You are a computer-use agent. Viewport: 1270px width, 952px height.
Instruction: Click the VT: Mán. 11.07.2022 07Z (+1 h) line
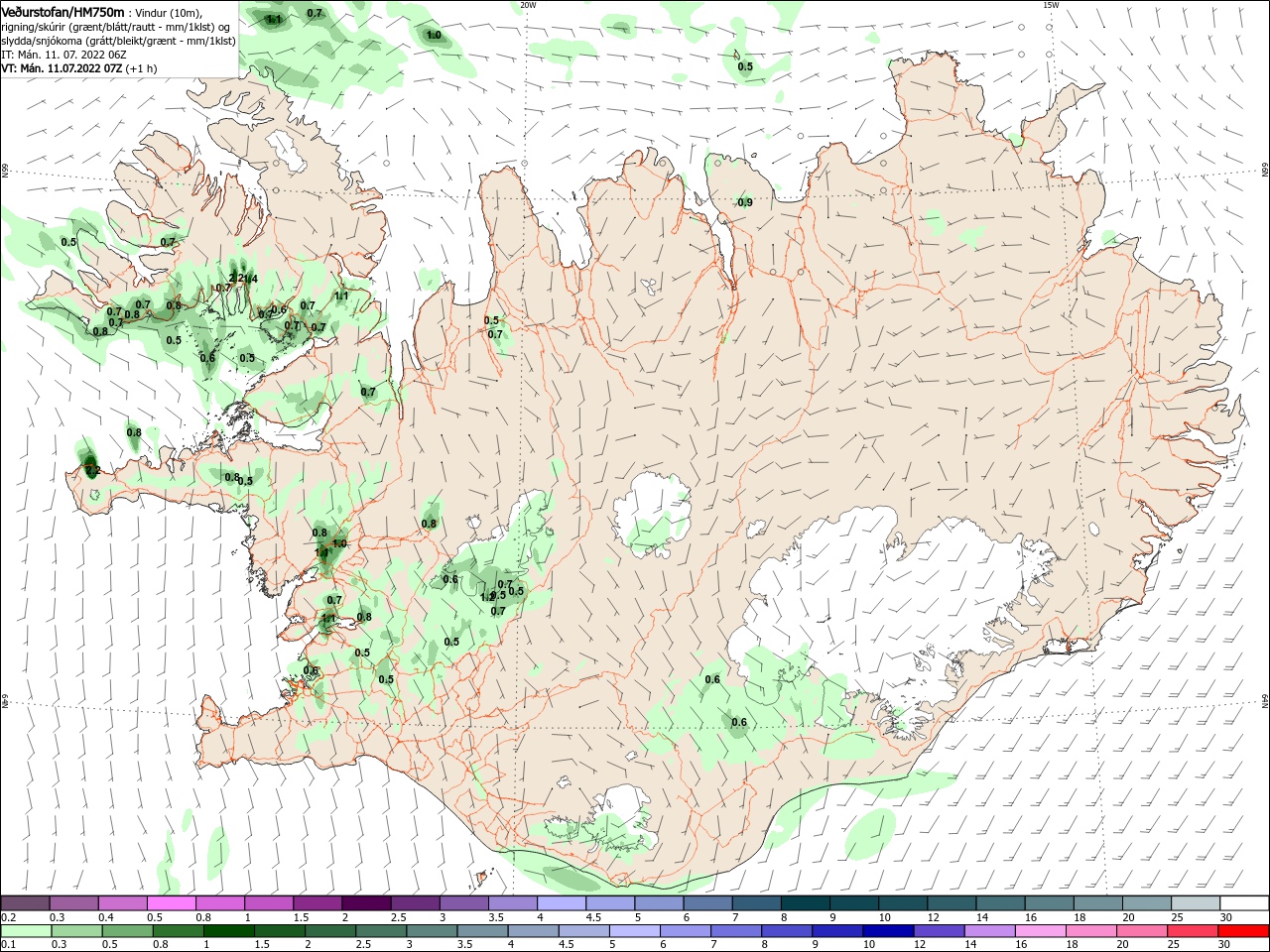tap(78, 68)
